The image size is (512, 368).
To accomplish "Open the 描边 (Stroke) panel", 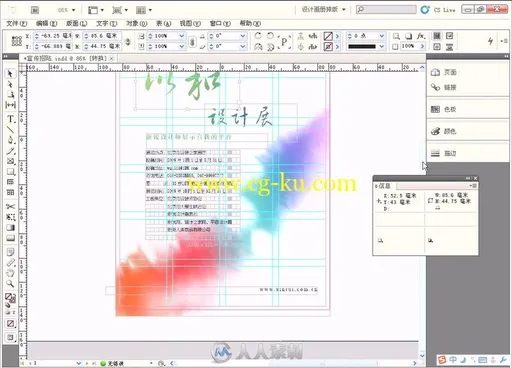I will [444, 153].
